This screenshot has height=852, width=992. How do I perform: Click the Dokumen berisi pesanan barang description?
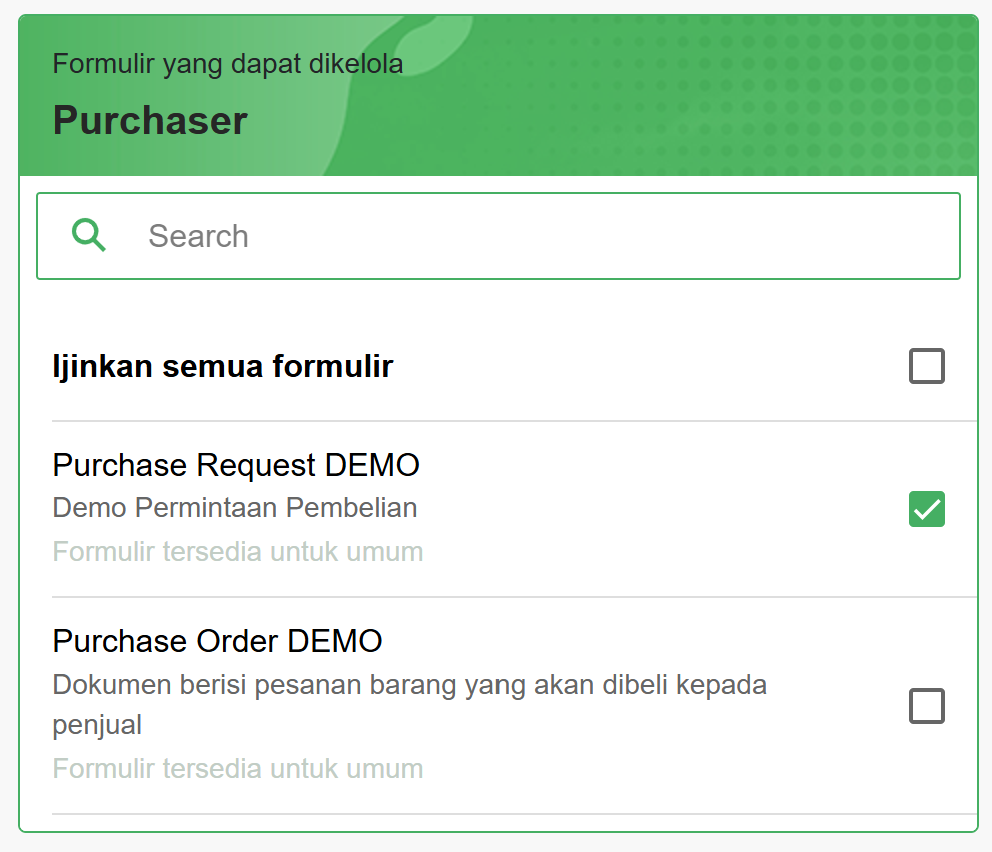tap(409, 705)
